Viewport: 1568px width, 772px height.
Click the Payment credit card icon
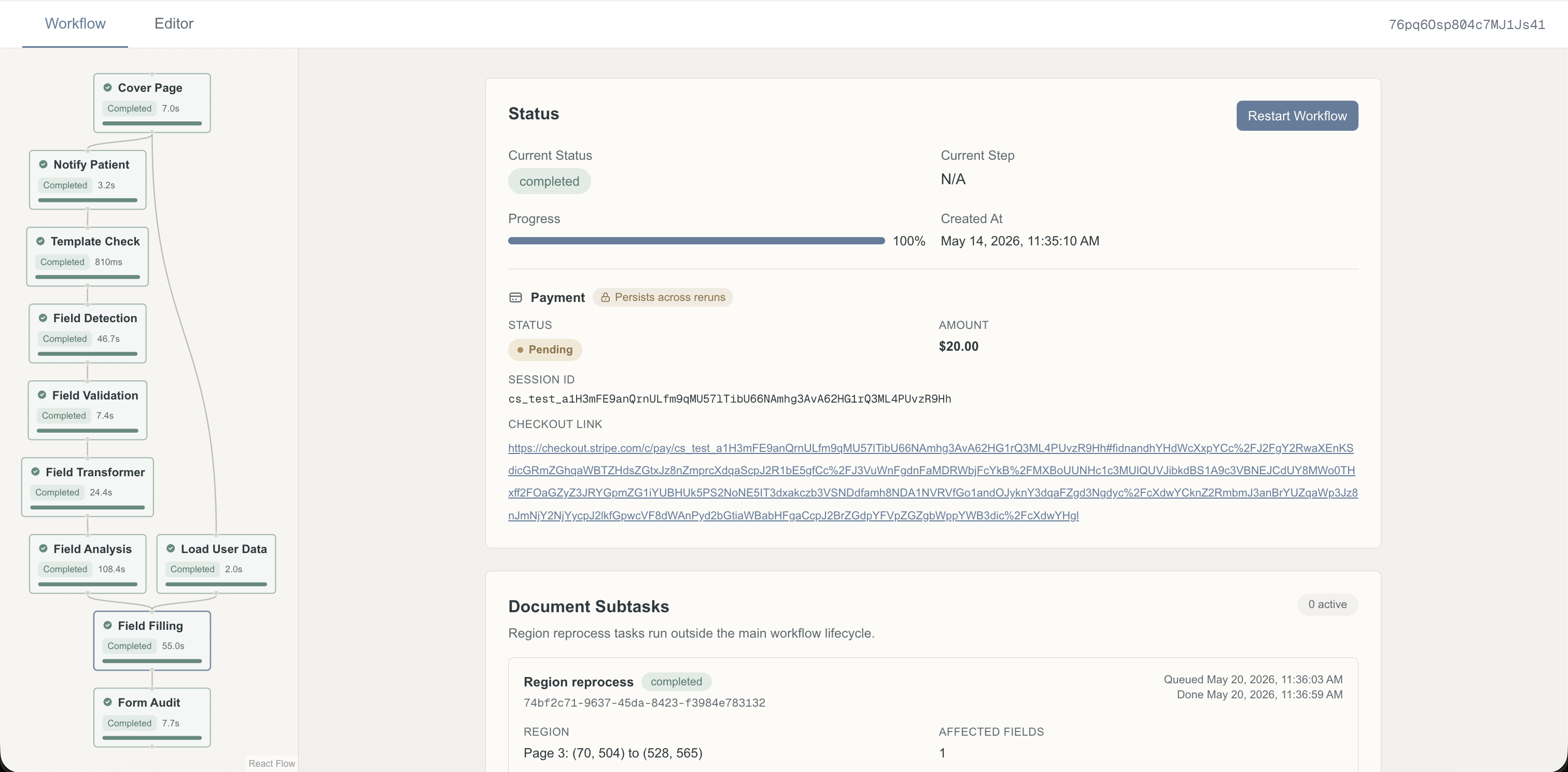(x=515, y=297)
